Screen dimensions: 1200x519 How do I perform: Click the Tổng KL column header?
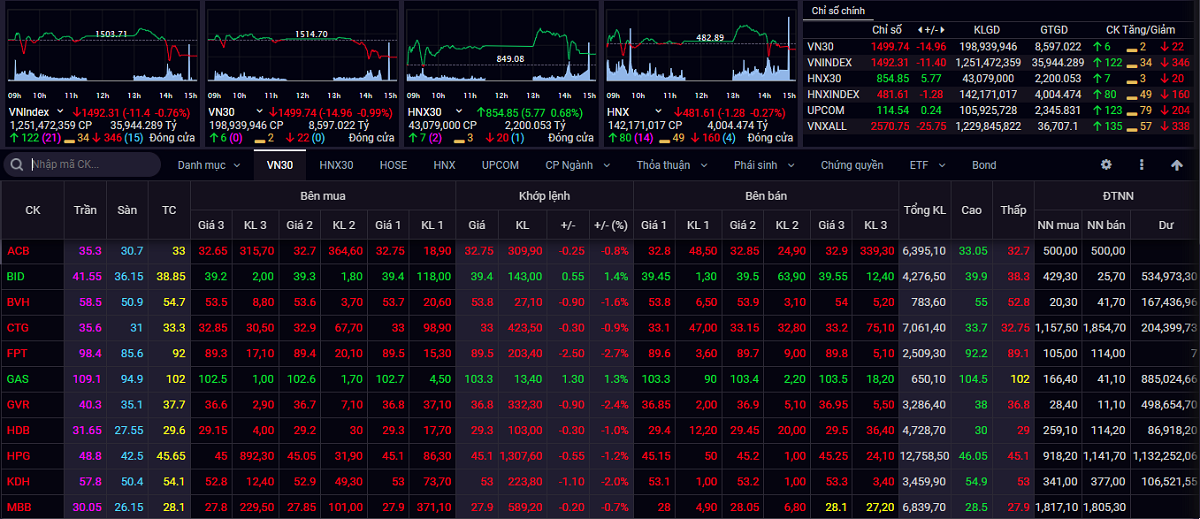pyautogui.click(x=924, y=211)
